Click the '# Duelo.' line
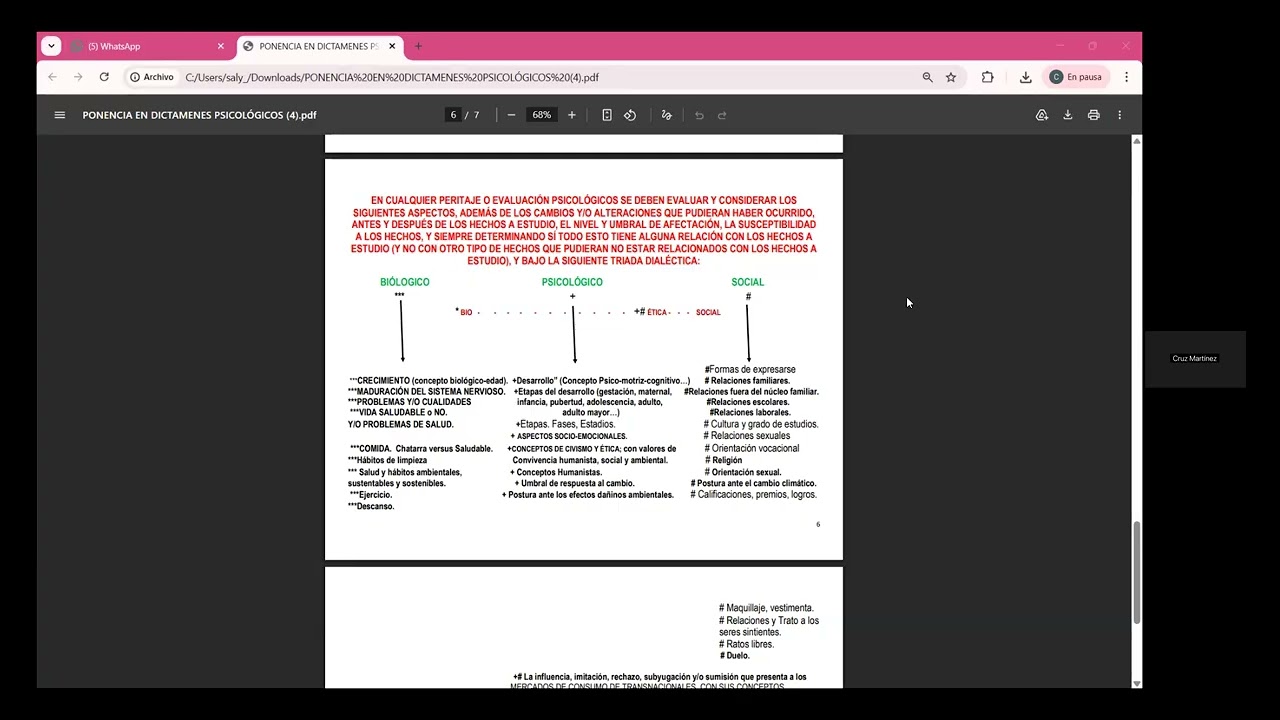Image resolution: width=1280 pixels, height=720 pixels. [x=734, y=656]
